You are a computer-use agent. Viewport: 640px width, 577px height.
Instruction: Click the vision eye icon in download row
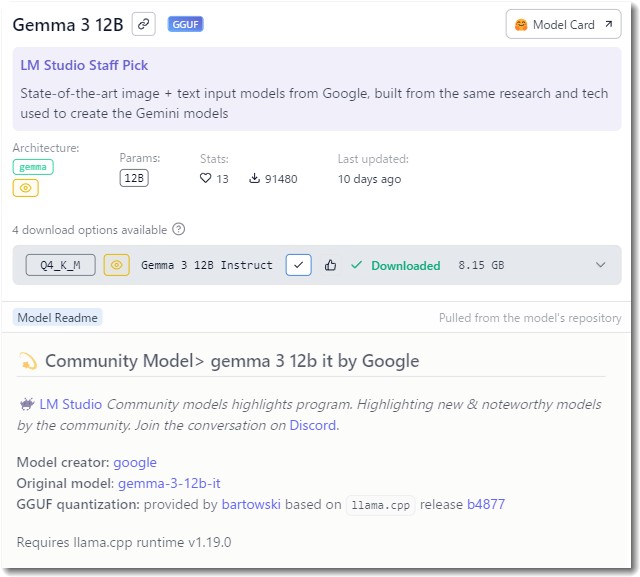[117, 265]
